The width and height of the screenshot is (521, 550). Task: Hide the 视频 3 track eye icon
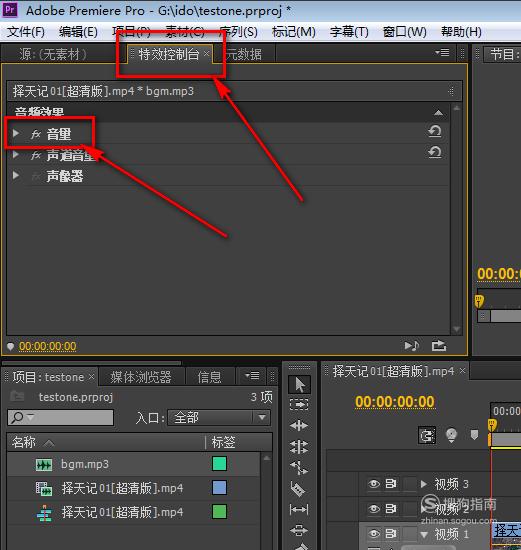pos(374,484)
